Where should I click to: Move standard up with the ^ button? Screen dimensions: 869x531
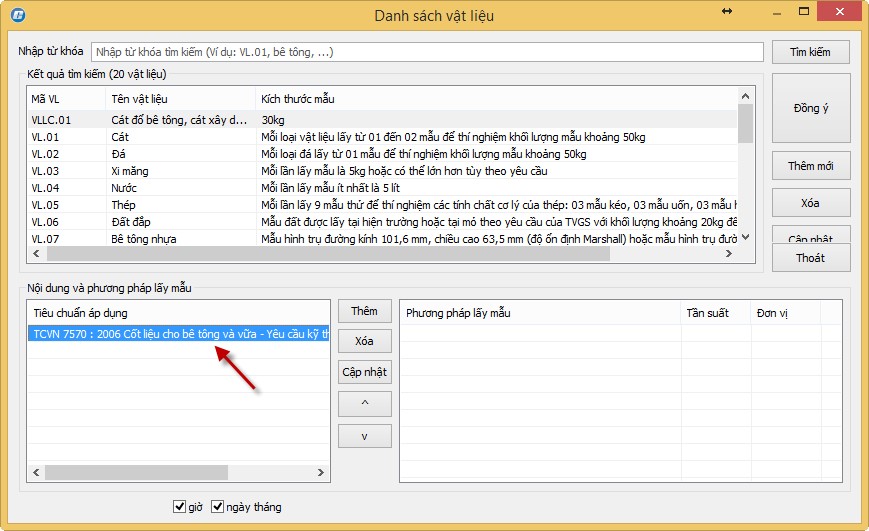(x=364, y=404)
